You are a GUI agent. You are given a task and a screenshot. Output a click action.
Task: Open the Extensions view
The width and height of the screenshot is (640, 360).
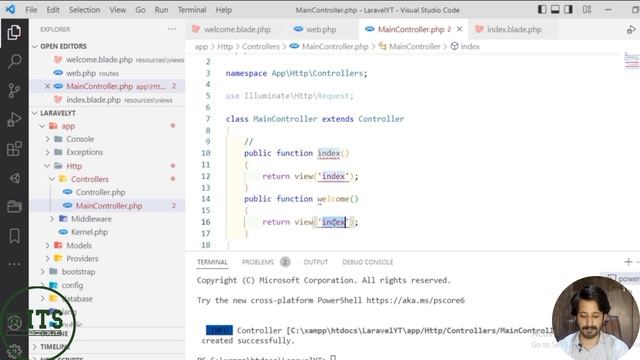pos(14,149)
